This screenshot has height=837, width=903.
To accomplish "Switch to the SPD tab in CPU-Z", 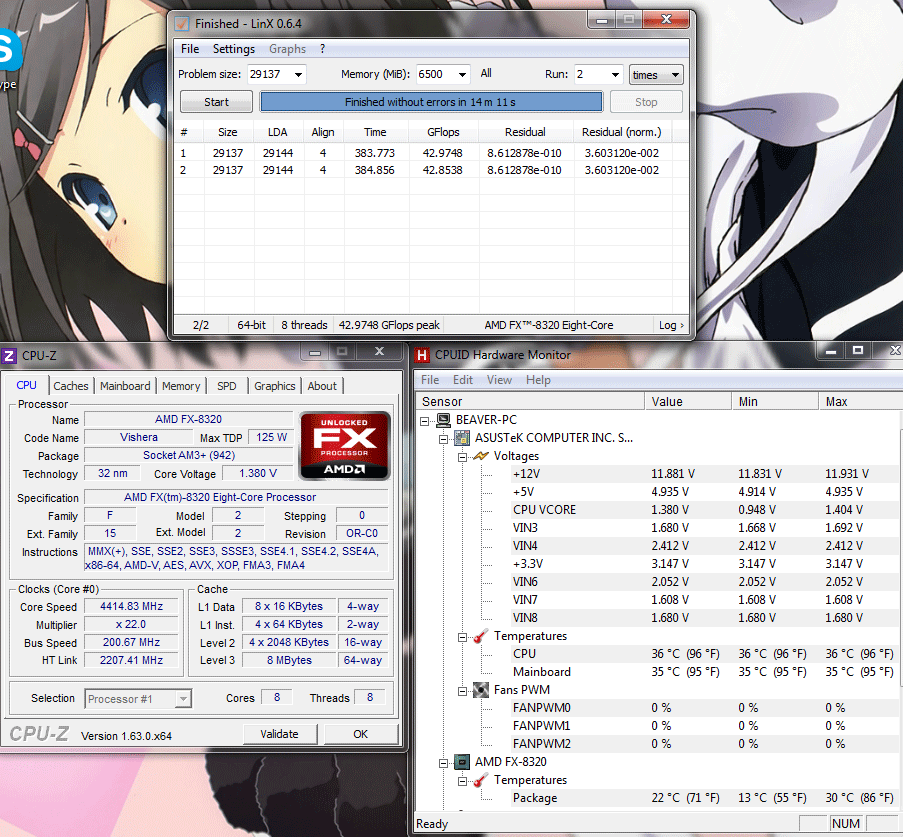I will 227,386.
